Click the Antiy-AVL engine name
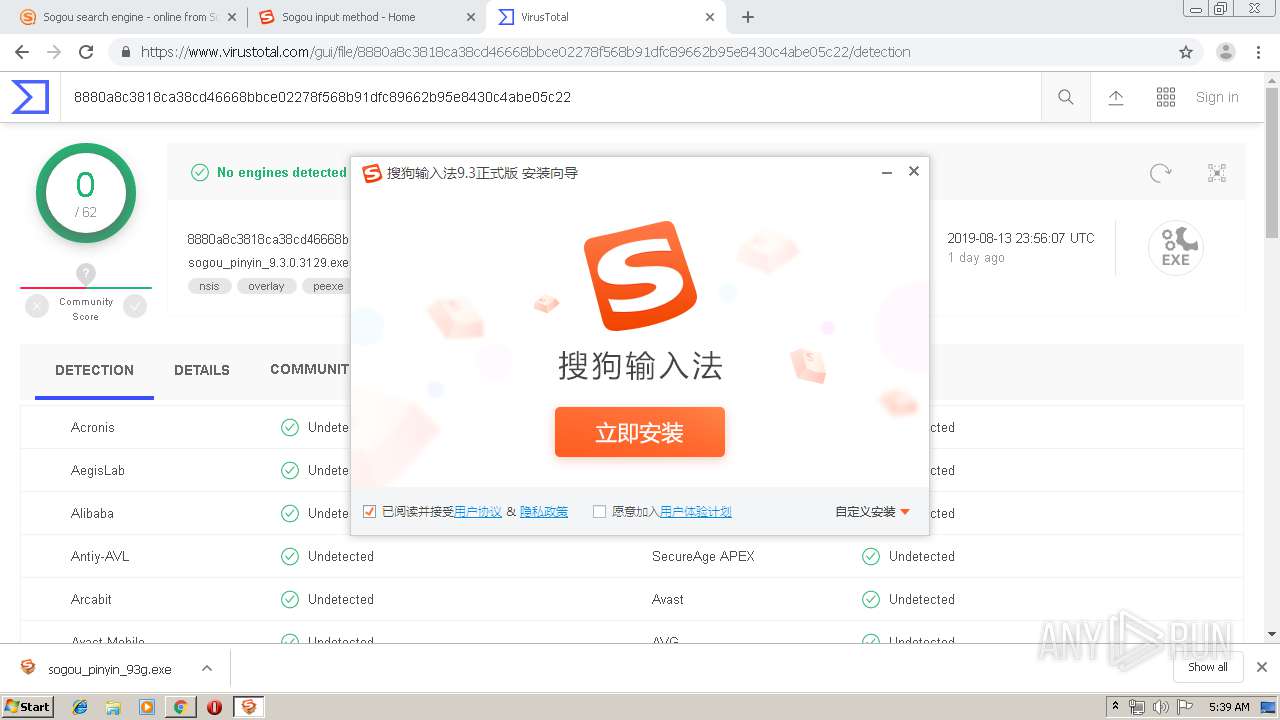1280x720 pixels. (100, 556)
